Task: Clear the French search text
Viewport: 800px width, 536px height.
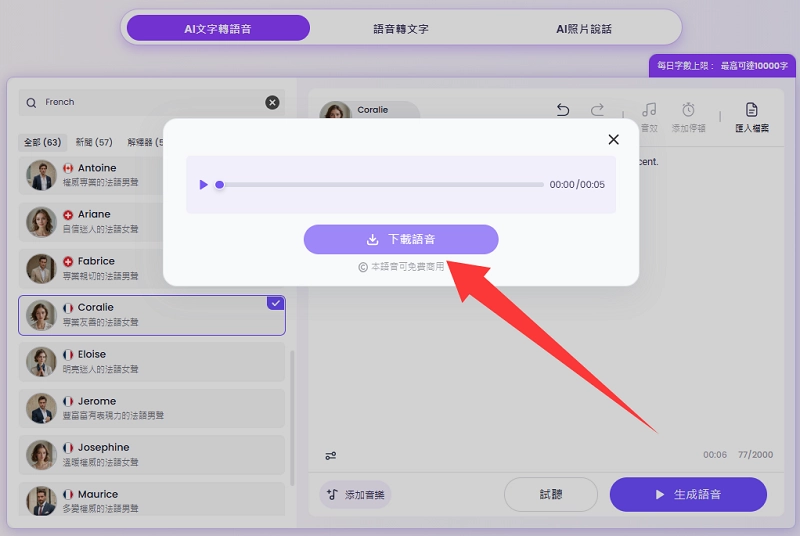Action: tap(272, 103)
